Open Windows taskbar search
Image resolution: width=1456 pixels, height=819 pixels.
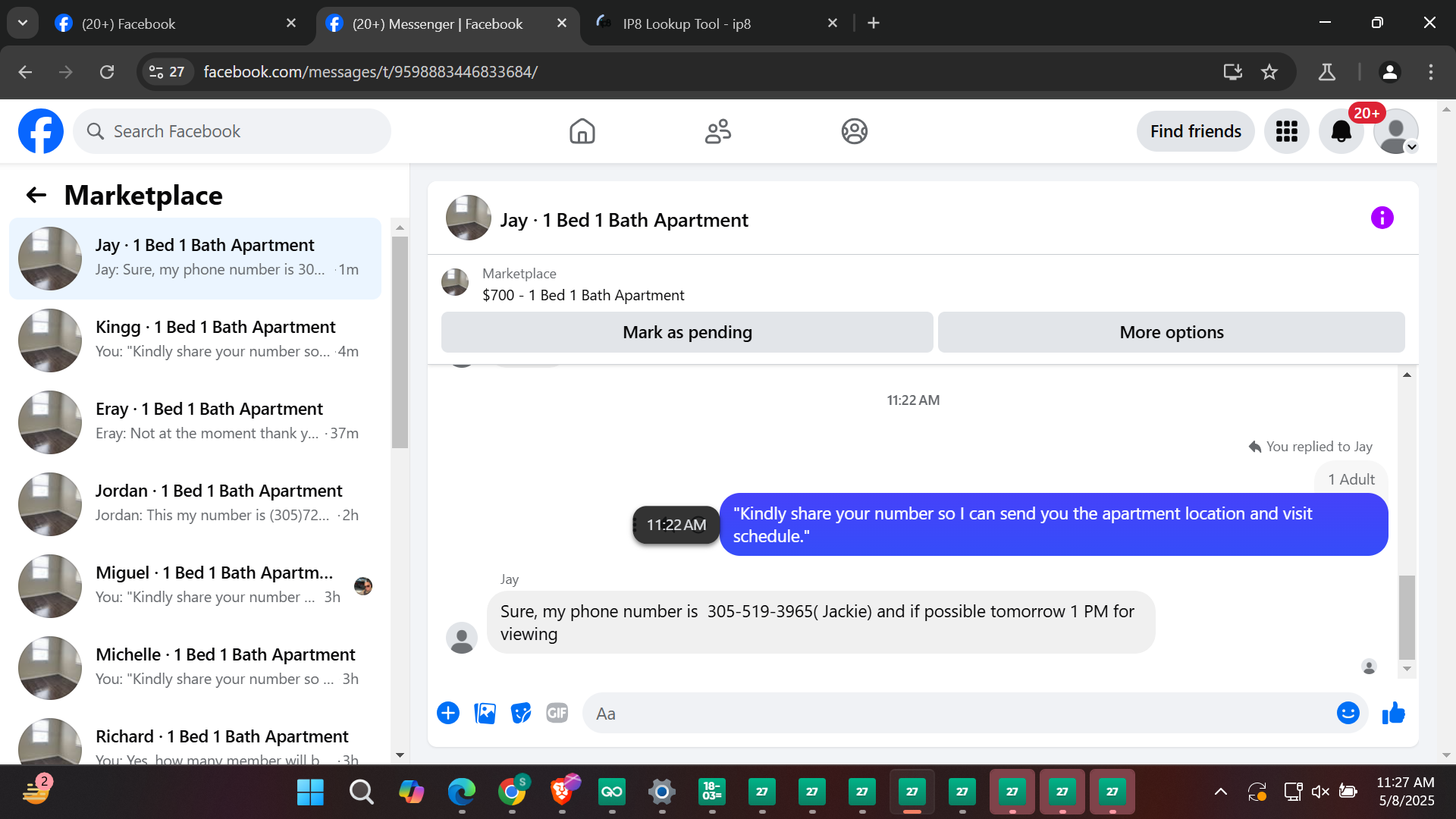361,792
